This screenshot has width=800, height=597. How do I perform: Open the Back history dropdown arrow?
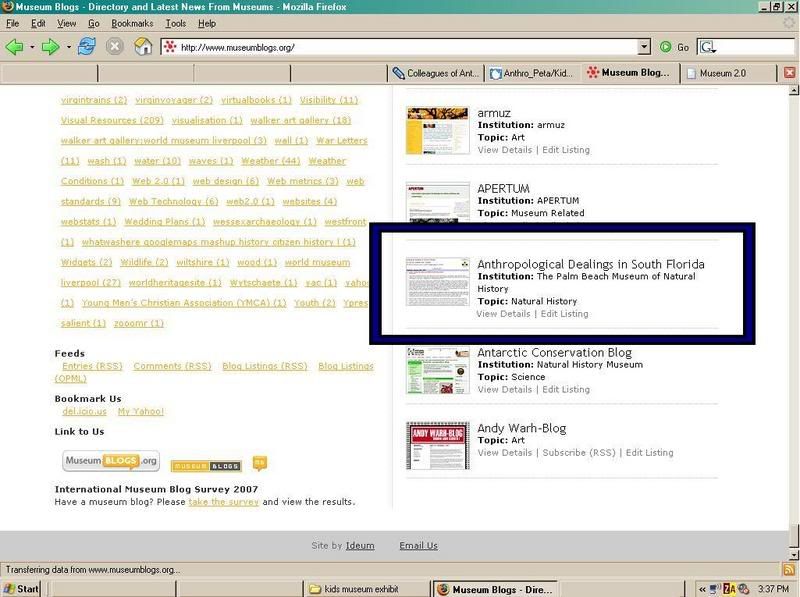click(x=32, y=47)
